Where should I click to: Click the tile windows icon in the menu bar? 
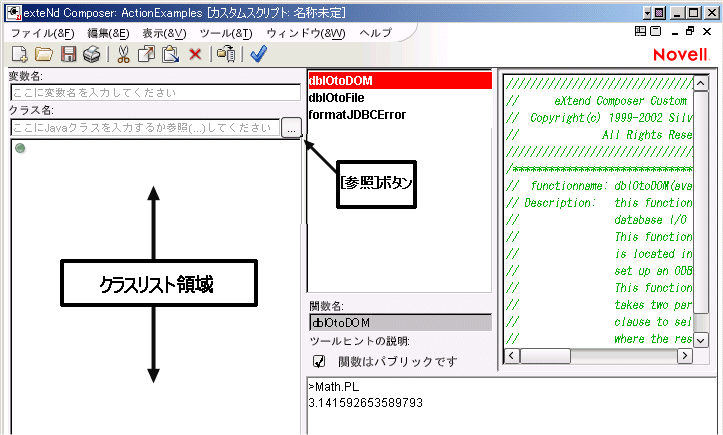640,31
